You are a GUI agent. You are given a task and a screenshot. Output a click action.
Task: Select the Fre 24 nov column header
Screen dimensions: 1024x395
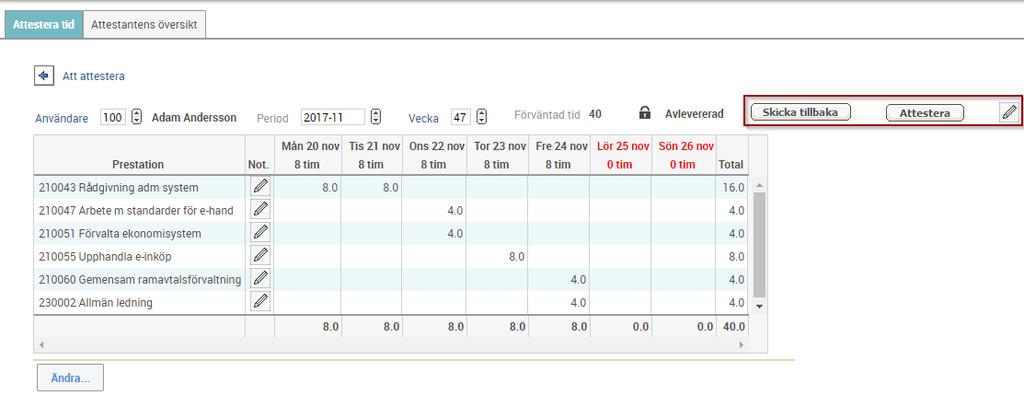[x=558, y=155]
